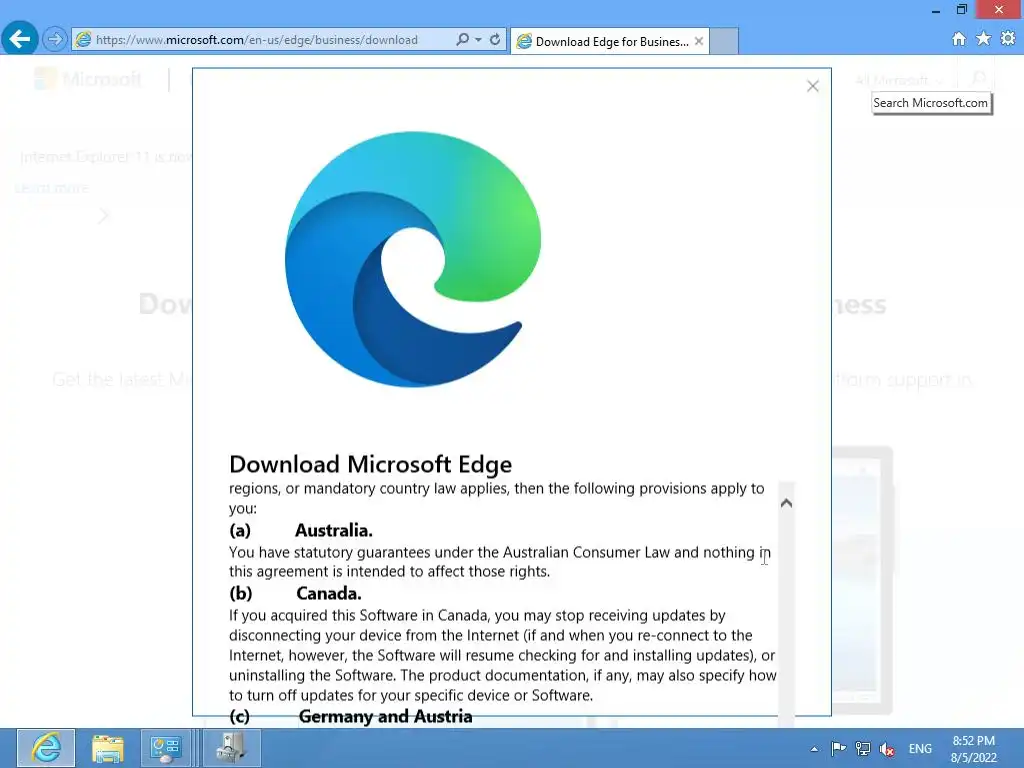Open the Home icon in IE toolbar
The width and height of the screenshot is (1024, 768).
point(959,39)
